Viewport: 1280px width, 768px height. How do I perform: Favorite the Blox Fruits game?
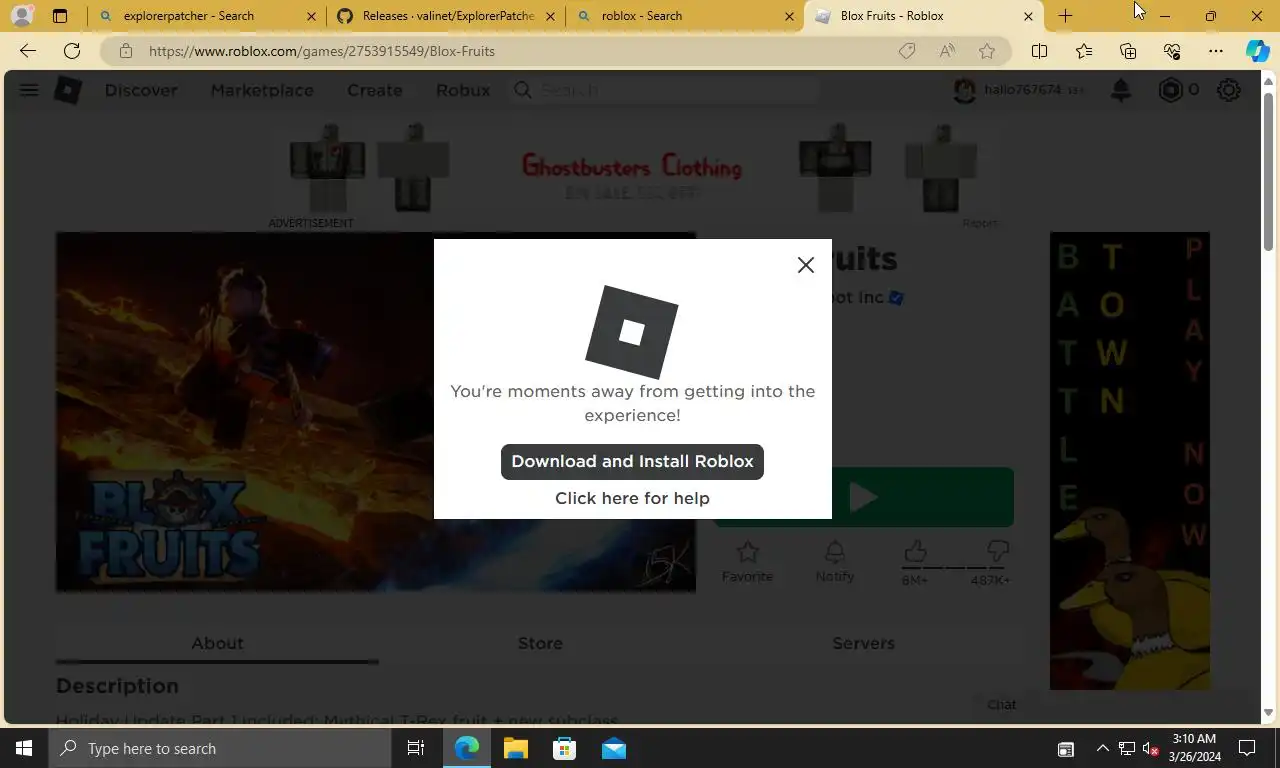(747, 562)
